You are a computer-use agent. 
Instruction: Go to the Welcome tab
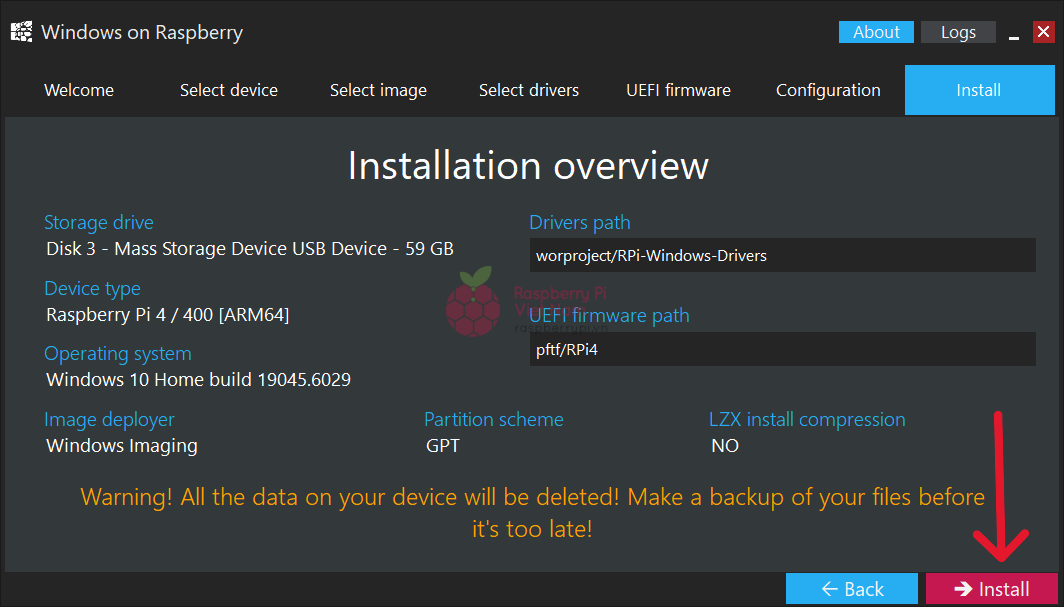[x=79, y=90]
